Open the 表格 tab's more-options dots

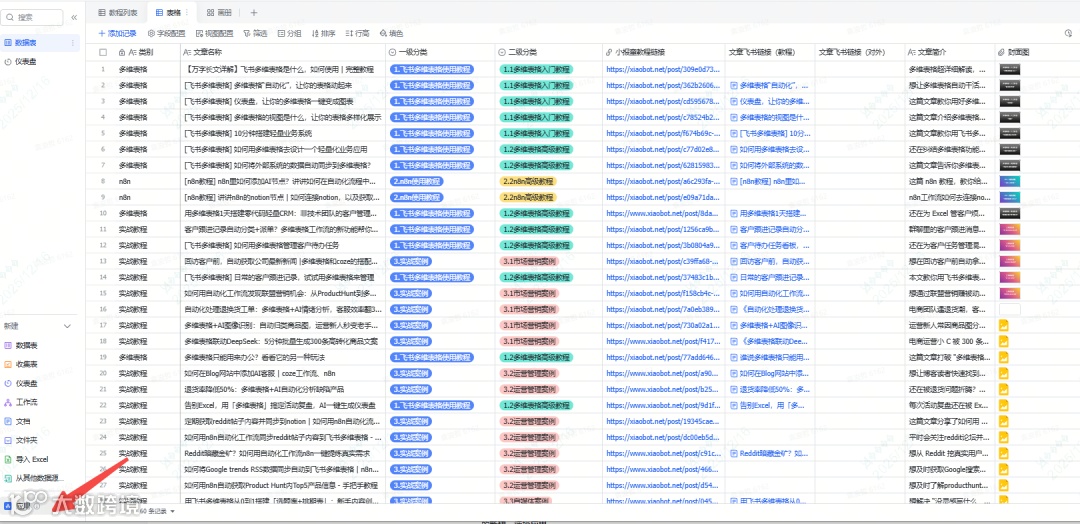pos(187,12)
